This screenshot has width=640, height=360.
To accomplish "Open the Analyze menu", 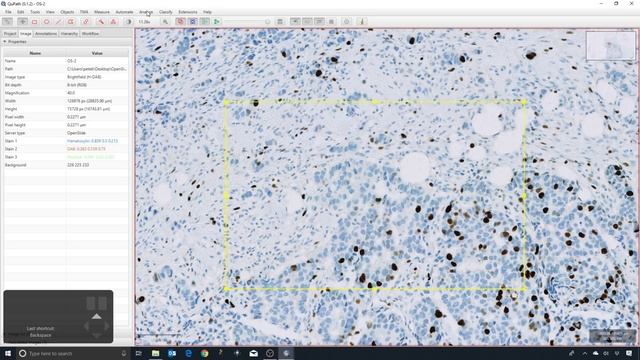I will click(146, 12).
